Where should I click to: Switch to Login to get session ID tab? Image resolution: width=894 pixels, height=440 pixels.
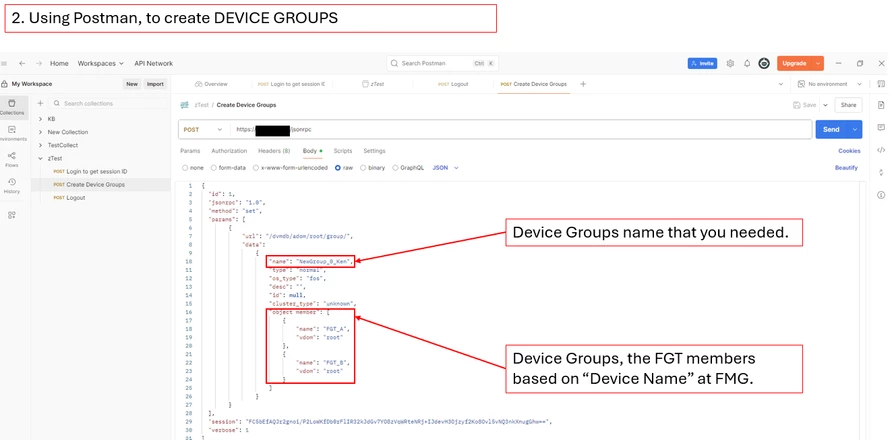coord(291,84)
